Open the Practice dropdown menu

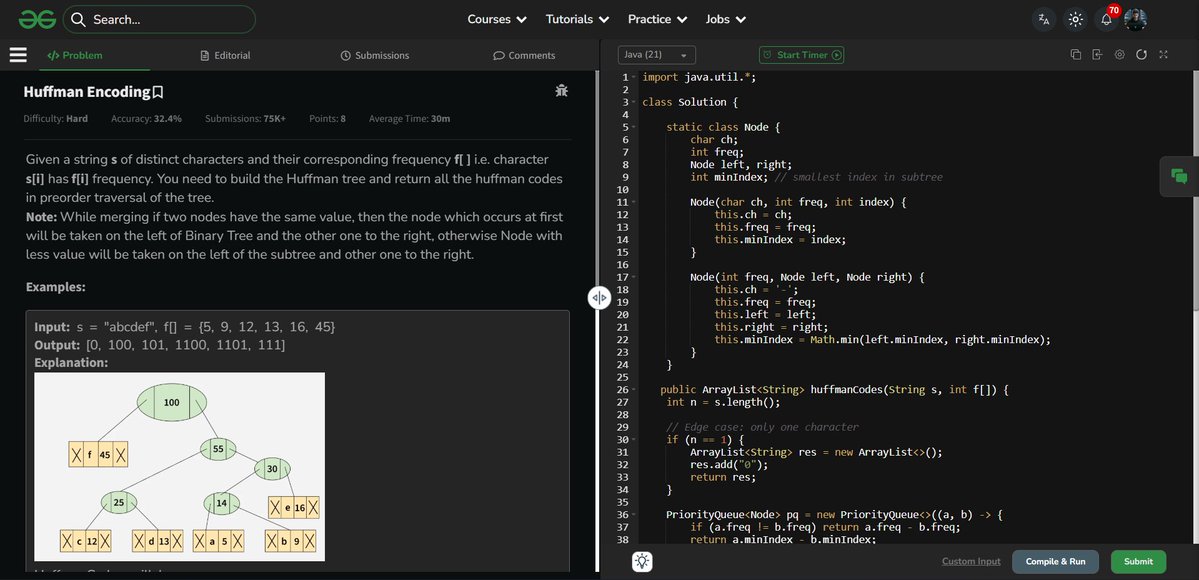(x=658, y=19)
